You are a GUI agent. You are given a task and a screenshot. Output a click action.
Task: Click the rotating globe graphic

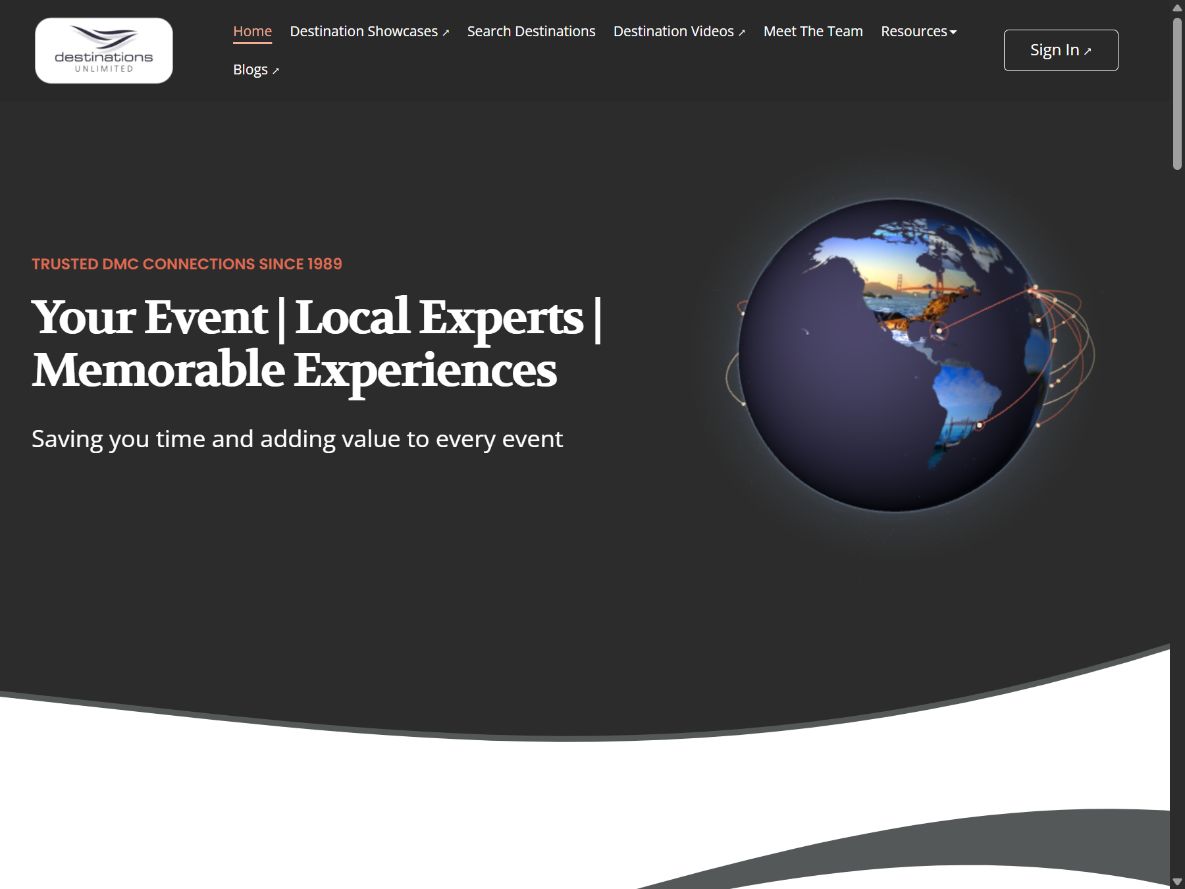pyautogui.click(x=896, y=355)
